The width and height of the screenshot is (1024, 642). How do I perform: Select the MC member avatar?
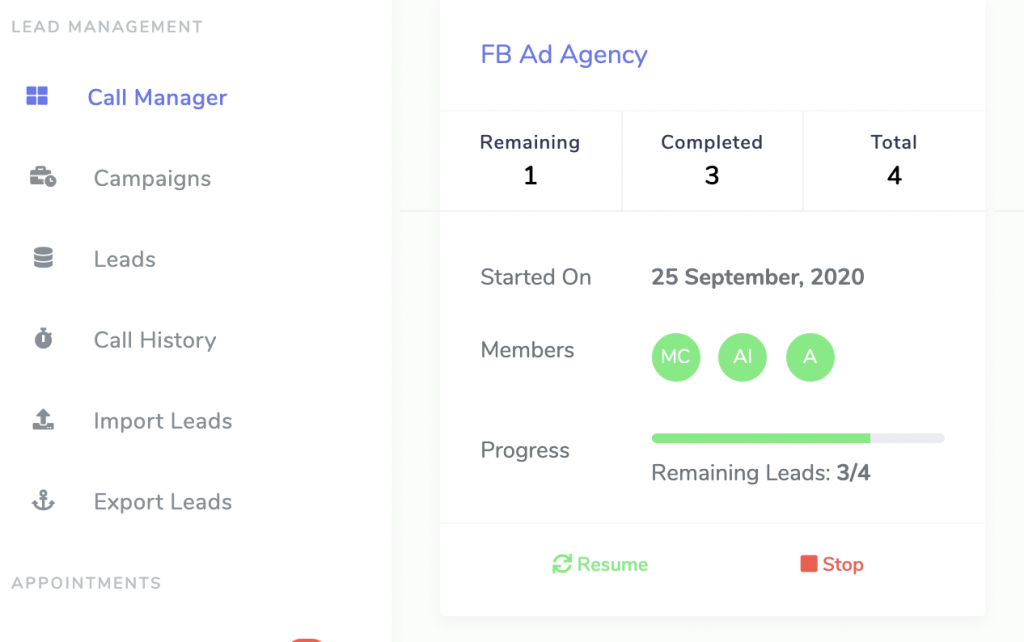click(x=675, y=357)
